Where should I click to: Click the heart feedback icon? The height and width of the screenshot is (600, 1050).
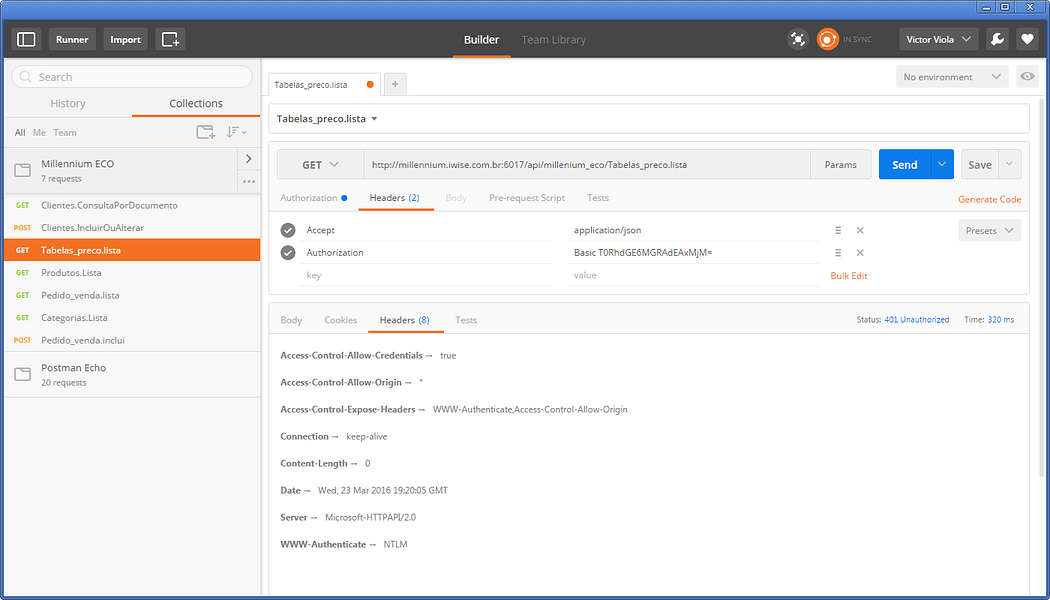[1029, 39]
